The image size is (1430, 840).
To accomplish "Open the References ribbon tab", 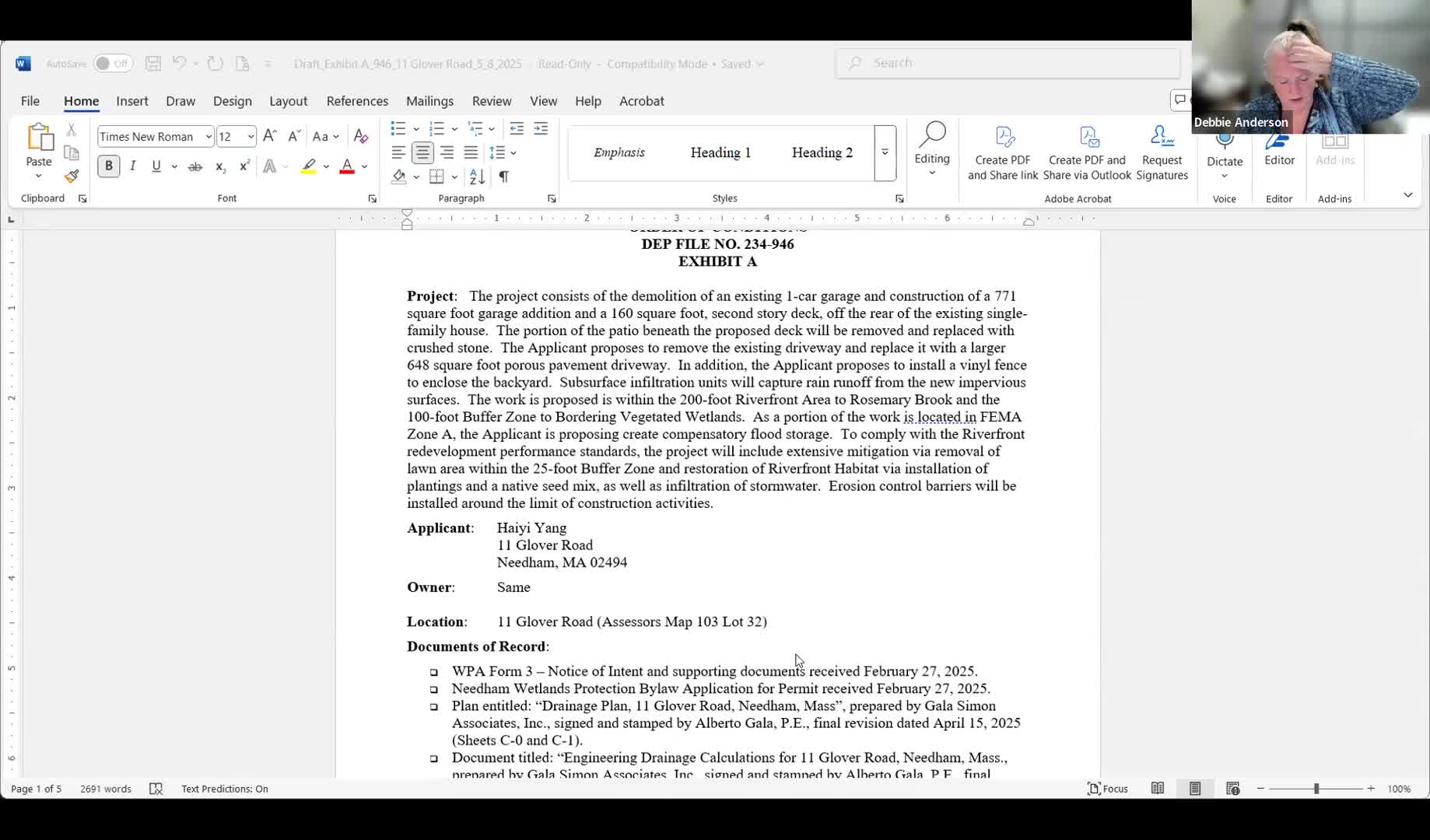I will [x=357, y=101].
